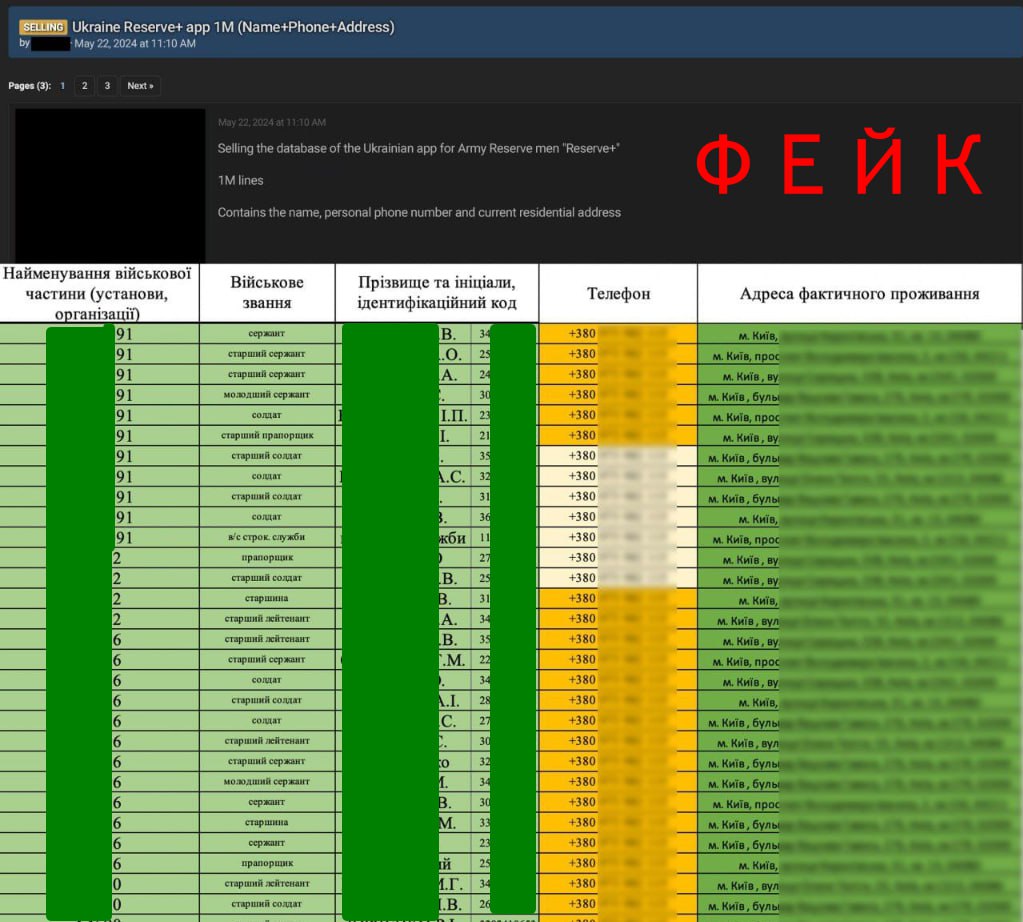The height and width of the screenshot is (922, 1023).
Task: Click the 'Selling the database' post sentence
Action: (x=418, y=148)
